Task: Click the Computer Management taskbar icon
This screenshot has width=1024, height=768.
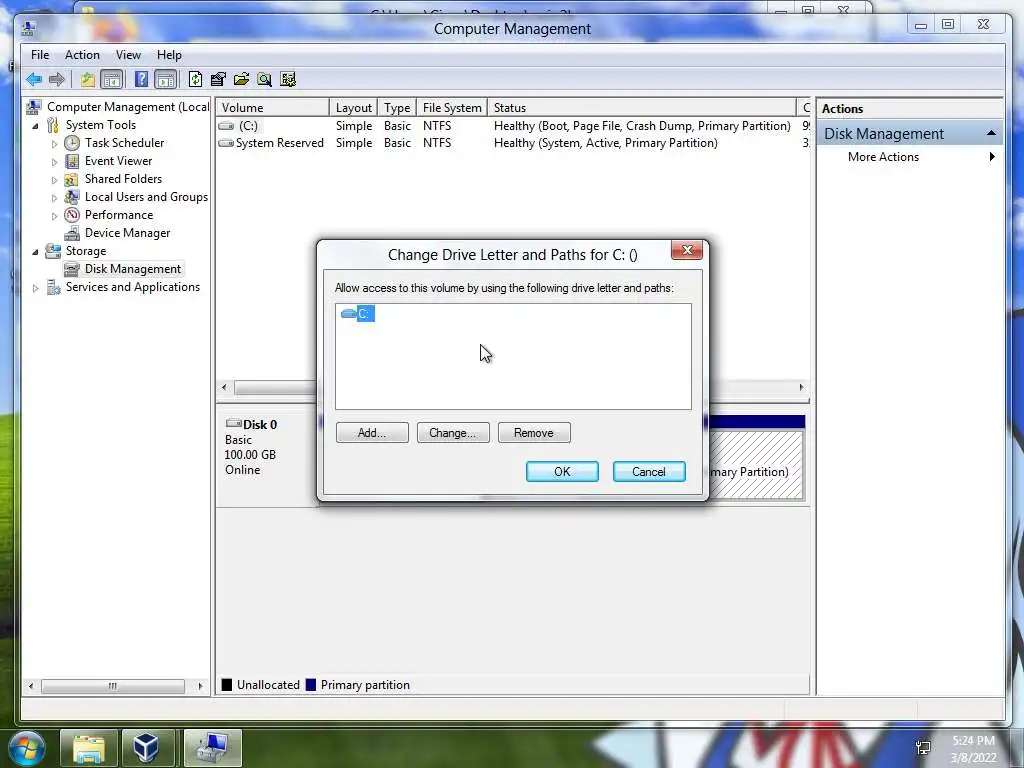Action: 213,748
